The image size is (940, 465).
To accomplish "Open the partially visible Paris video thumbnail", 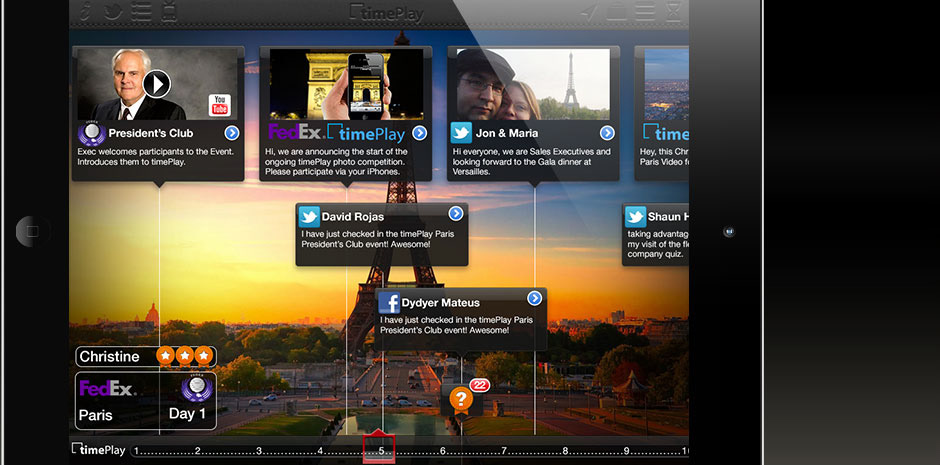I will pos(666,84).
